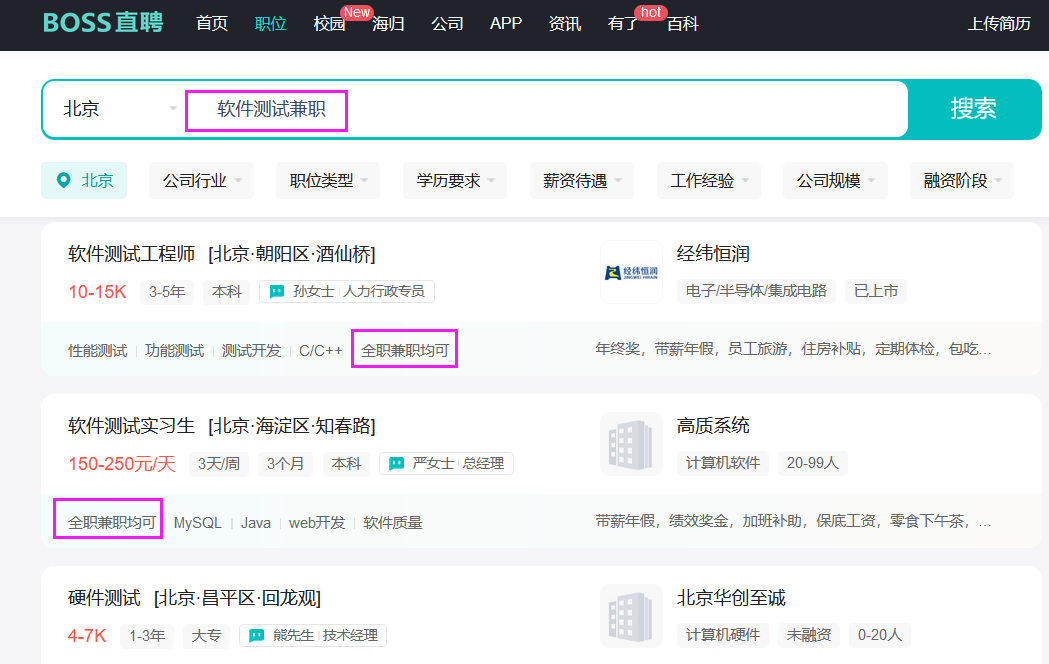Switch to the 校园 tab

[330, 24]
